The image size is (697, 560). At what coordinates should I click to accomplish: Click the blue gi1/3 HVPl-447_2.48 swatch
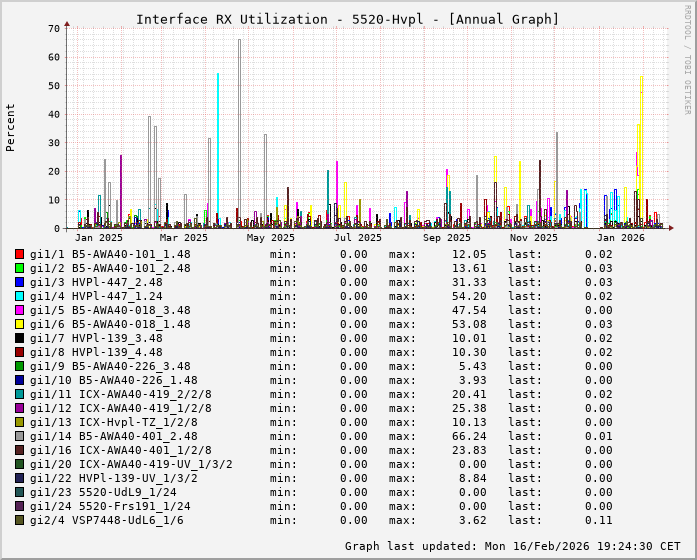(x=20, y=283)
